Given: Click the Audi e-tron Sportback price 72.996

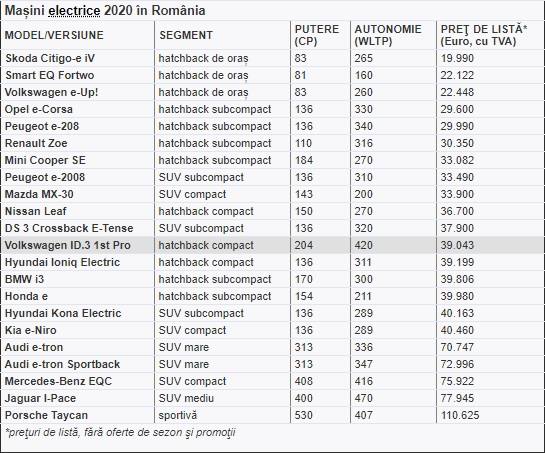Looking at the screenshot, I should point(457,364).
